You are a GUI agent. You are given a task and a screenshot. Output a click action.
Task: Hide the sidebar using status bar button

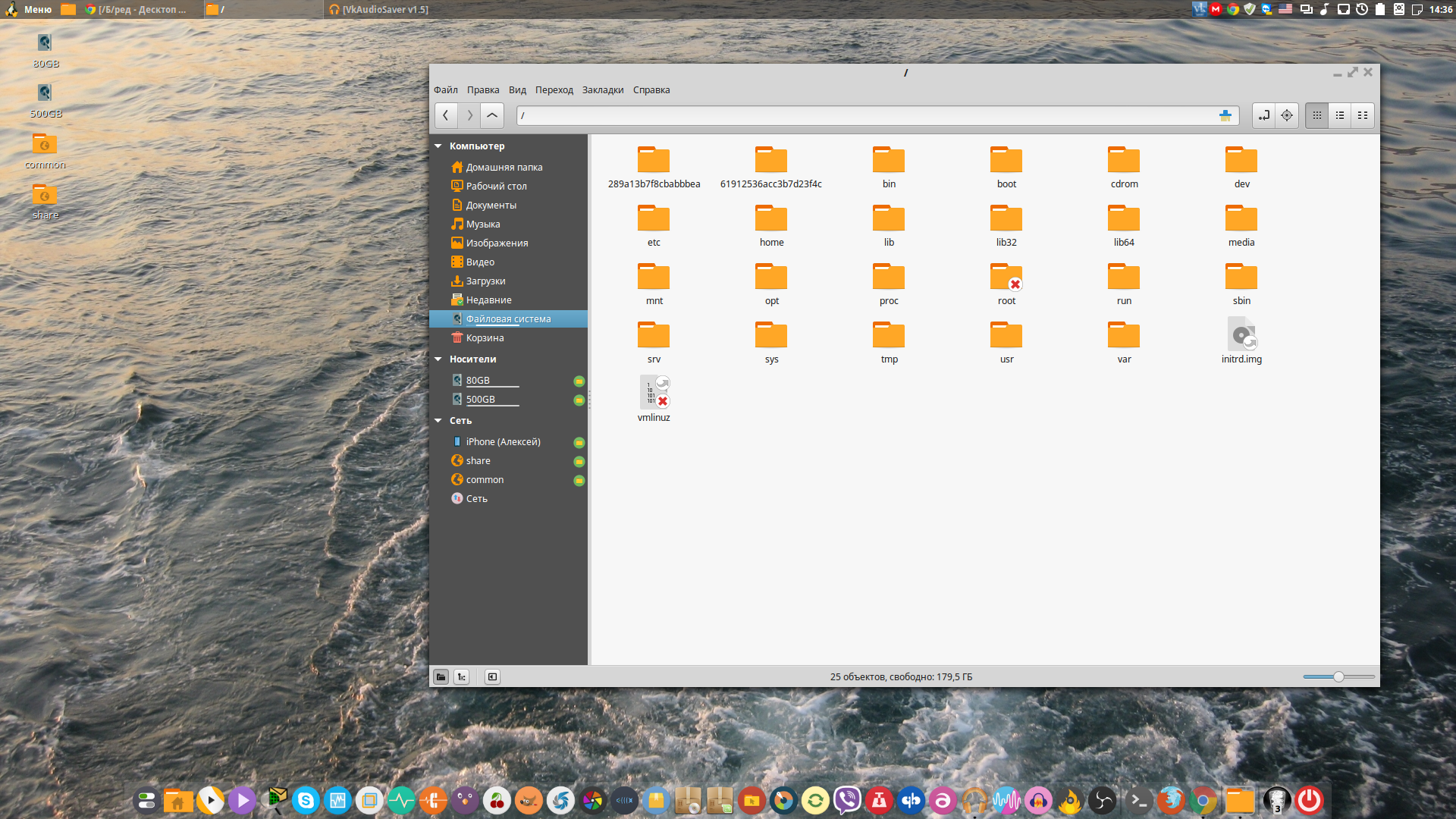(x=492, y=676)
